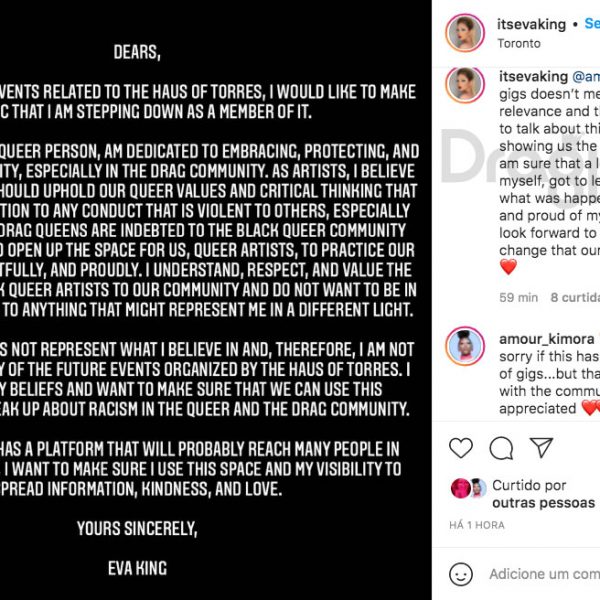Open the Toronto location link

coord(519,43)
